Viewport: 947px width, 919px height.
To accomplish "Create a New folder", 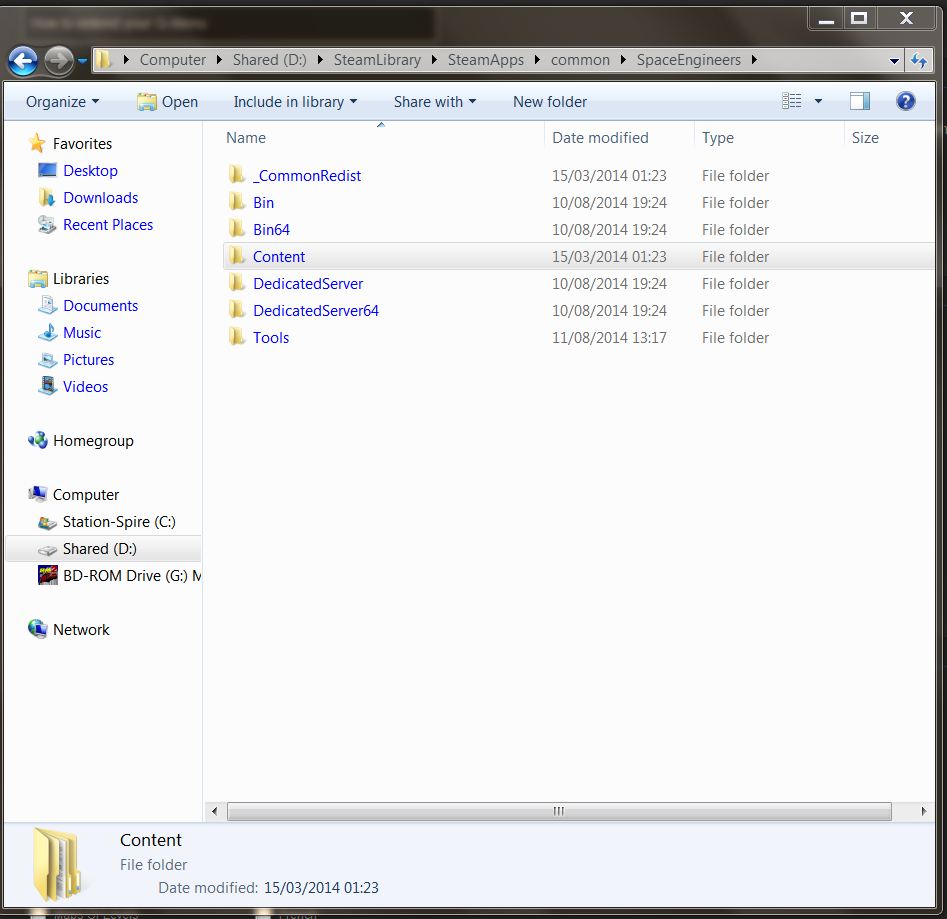I will coord(550,101).
